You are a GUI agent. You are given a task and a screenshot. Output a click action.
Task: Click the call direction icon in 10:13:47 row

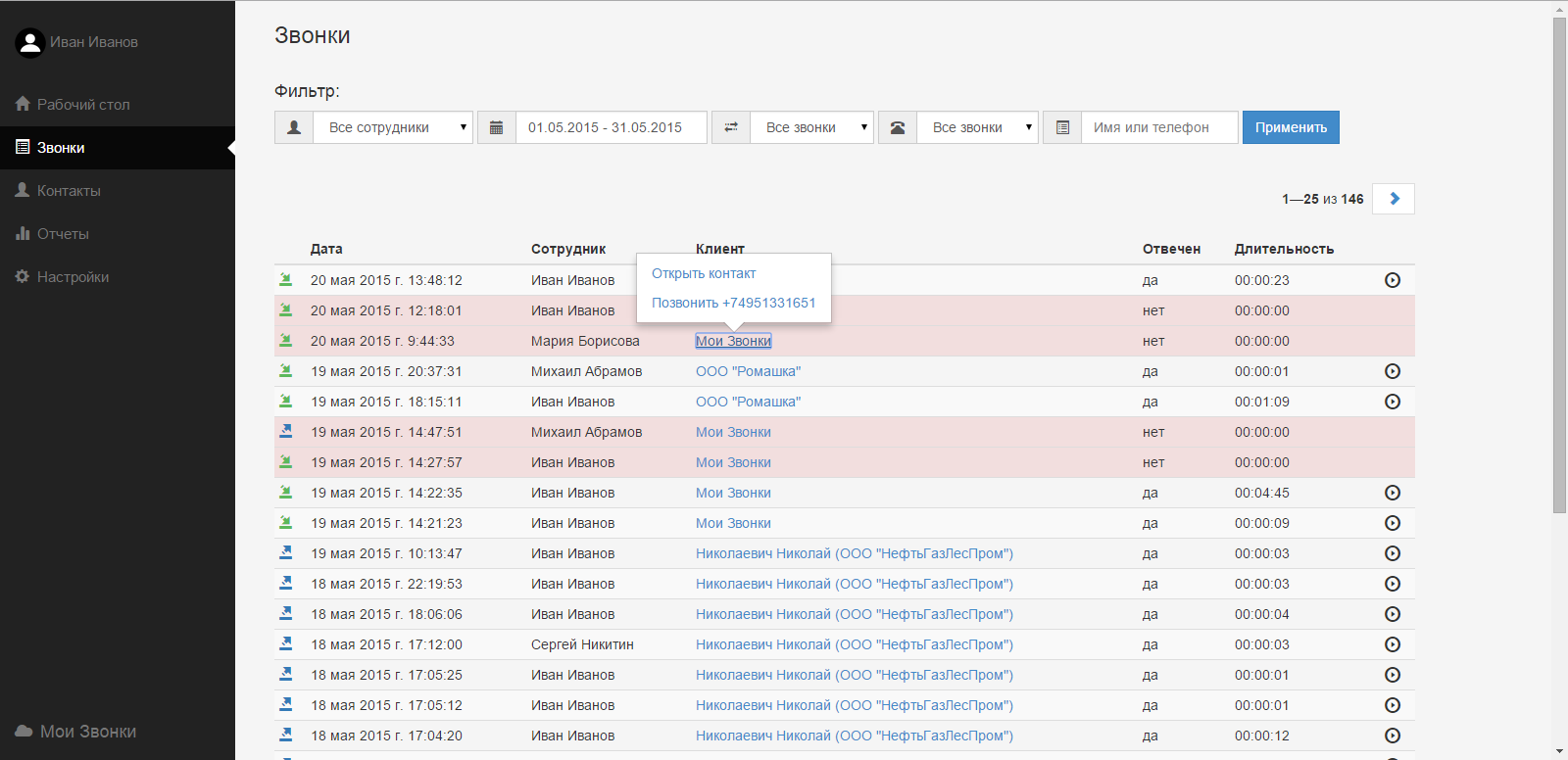point(286,552)
